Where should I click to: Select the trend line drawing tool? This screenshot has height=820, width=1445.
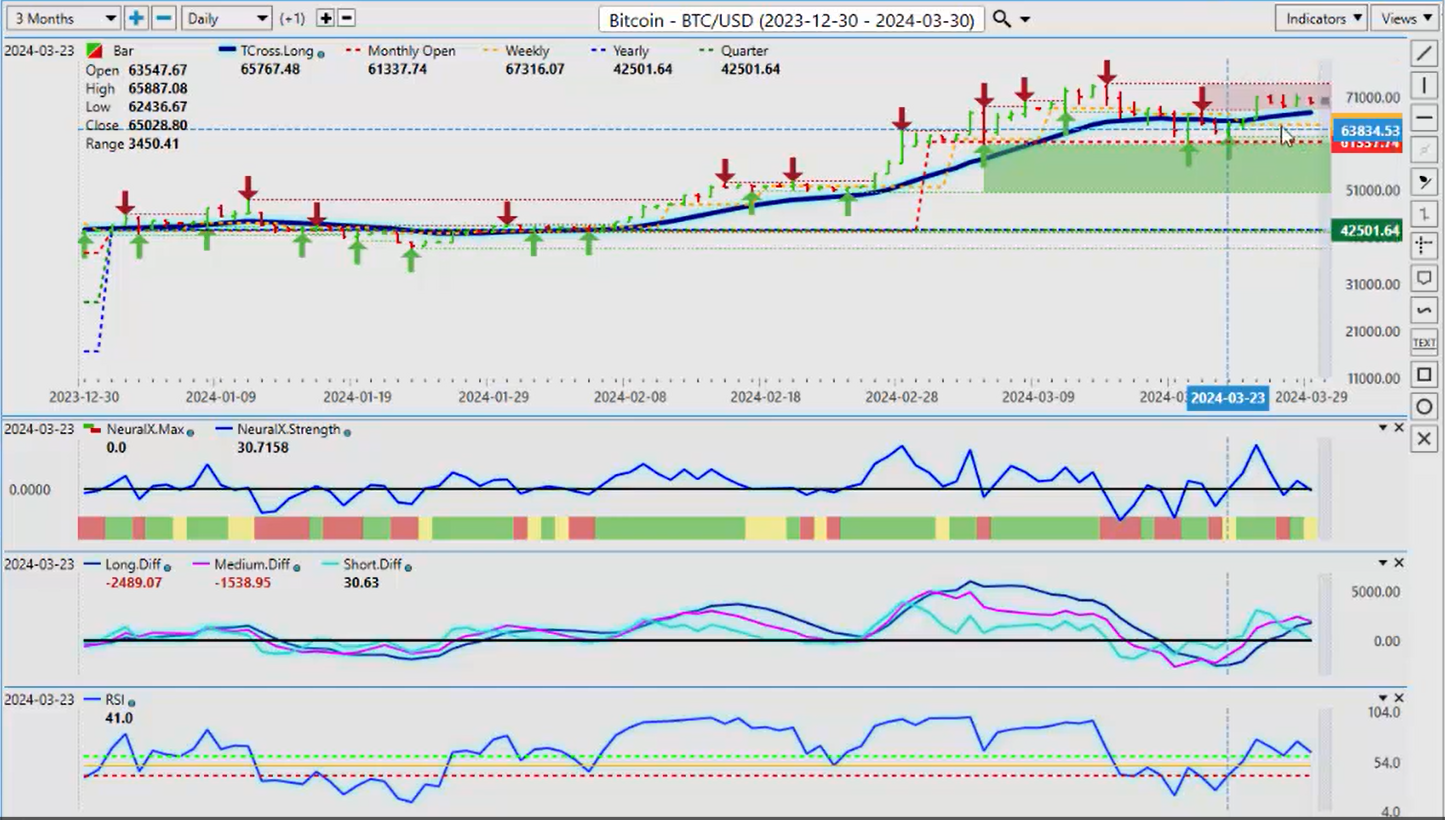pos(1424,52)
